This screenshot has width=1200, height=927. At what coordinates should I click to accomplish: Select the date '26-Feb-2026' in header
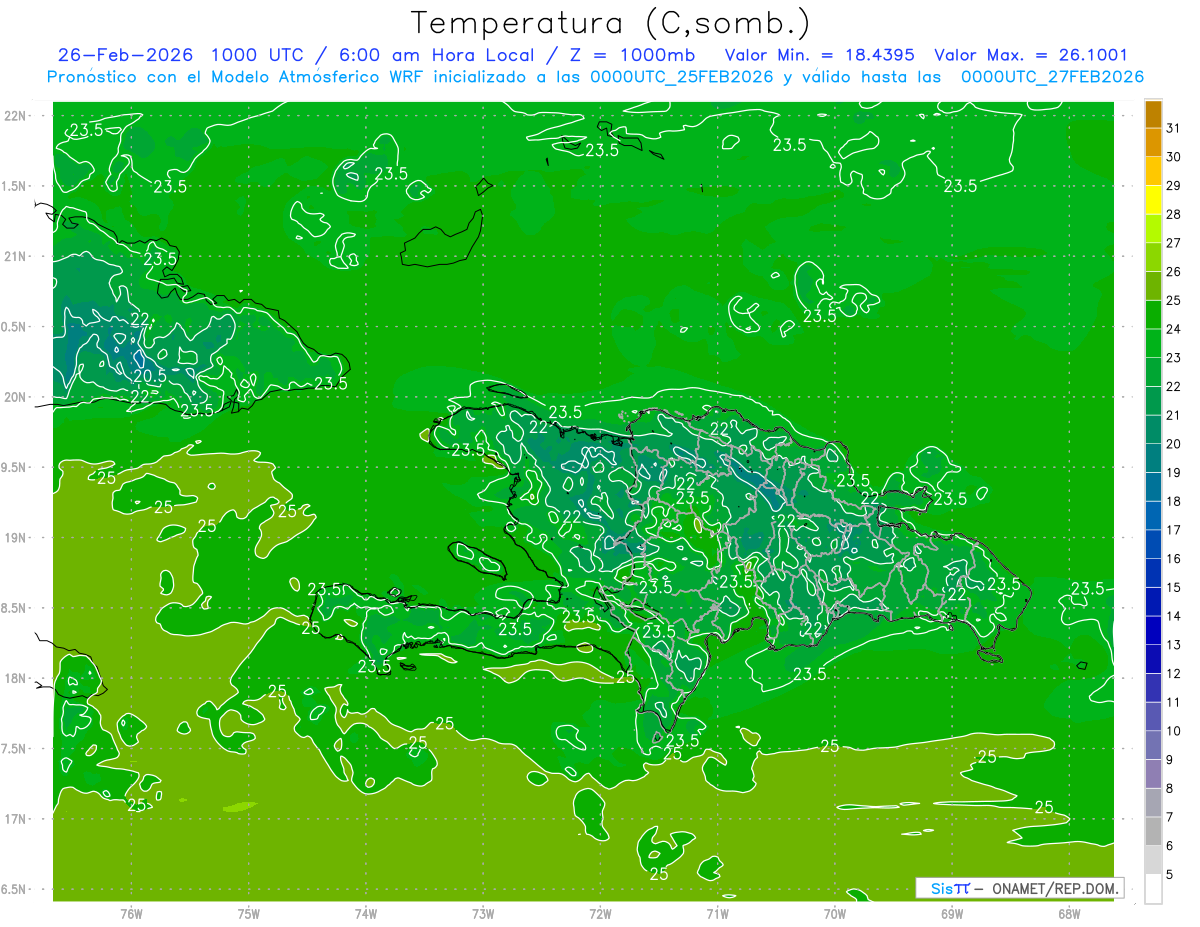[x=125, y=55]
